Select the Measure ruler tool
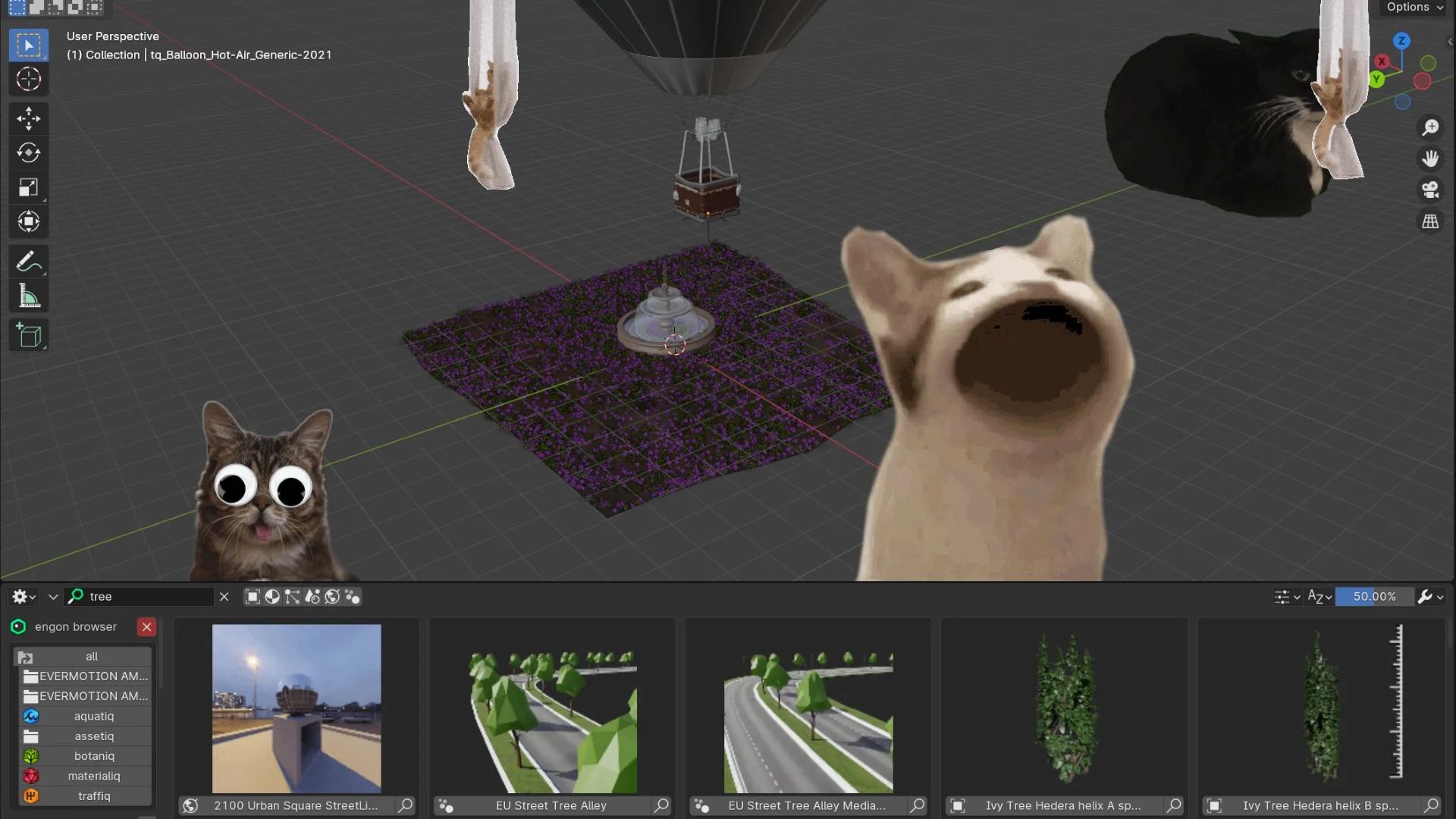This screenshot has width=1456, height=819. point(29,296)
